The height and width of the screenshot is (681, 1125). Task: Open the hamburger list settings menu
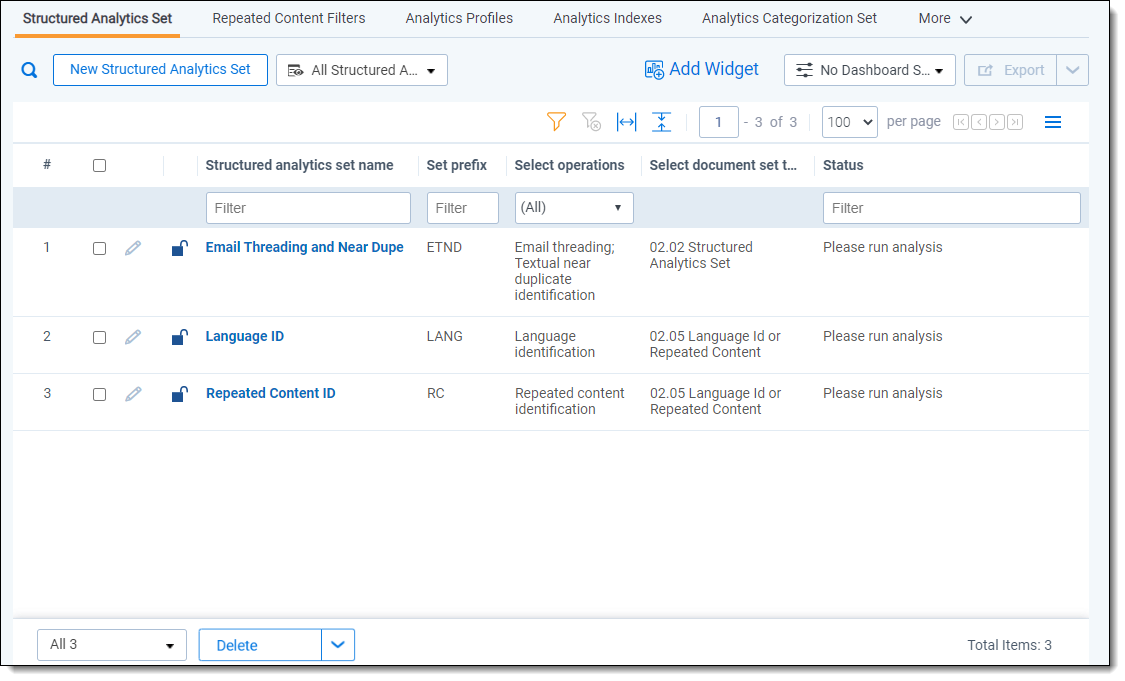pyautogui.click(x=1052, y=122)
